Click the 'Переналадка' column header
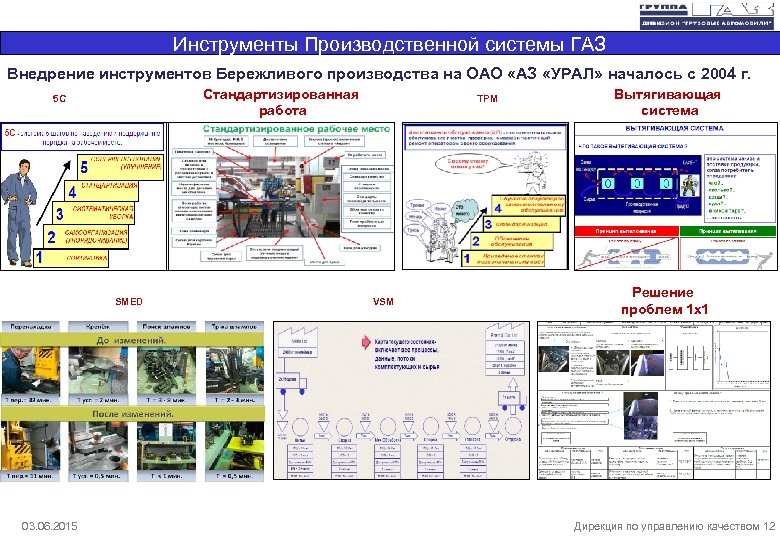Image resolution: width=780 pixels, height=540 pixels. tap(30, 327)
